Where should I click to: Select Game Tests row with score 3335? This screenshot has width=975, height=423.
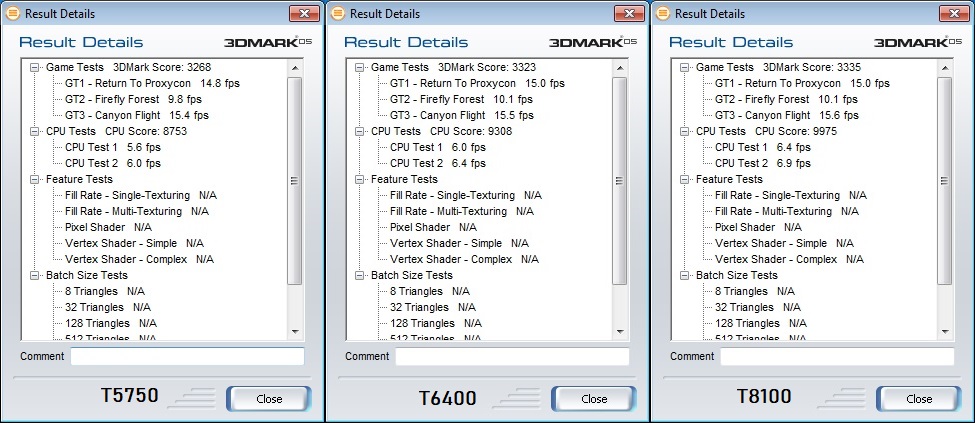(x=779, y=67)
